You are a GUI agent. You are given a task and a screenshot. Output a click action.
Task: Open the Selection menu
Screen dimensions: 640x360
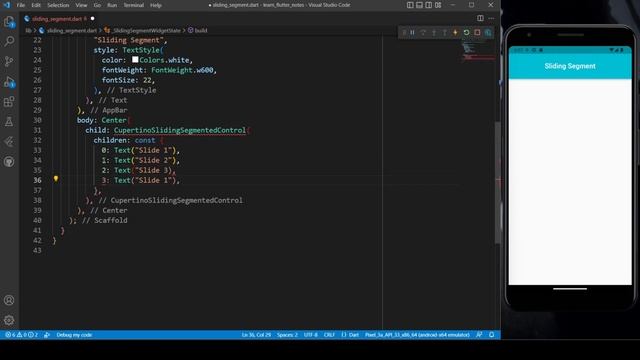click(x=58, y=5)
